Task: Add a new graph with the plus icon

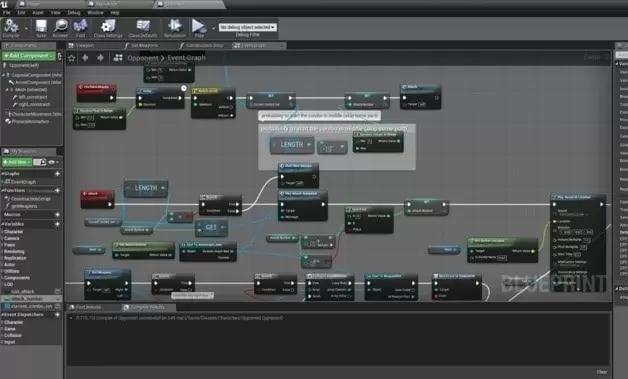Action: (57, 173)
